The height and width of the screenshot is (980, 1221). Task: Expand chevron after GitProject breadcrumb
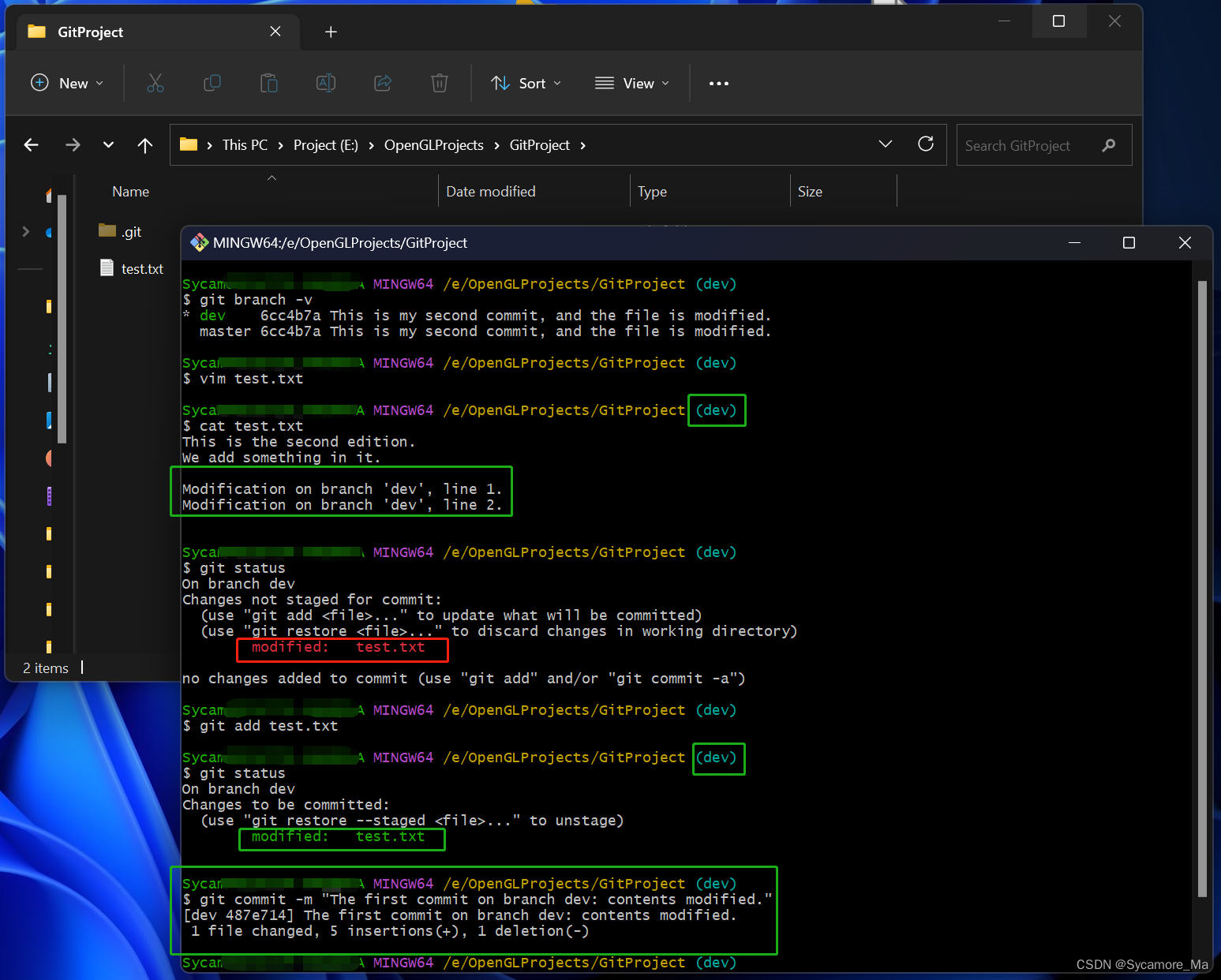pyautogui.click(x=583, y=145)
